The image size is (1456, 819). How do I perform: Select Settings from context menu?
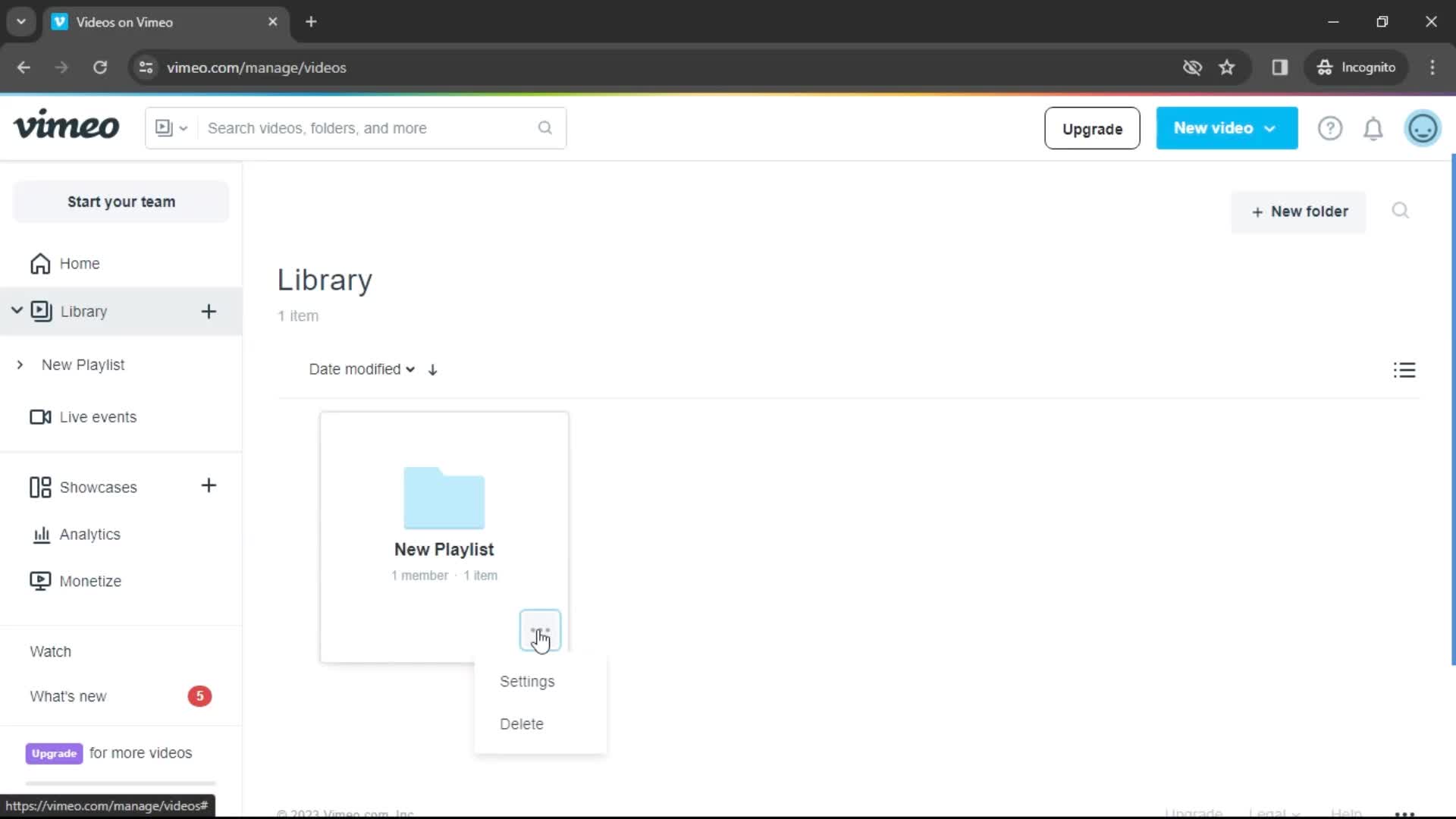[527, 681]
